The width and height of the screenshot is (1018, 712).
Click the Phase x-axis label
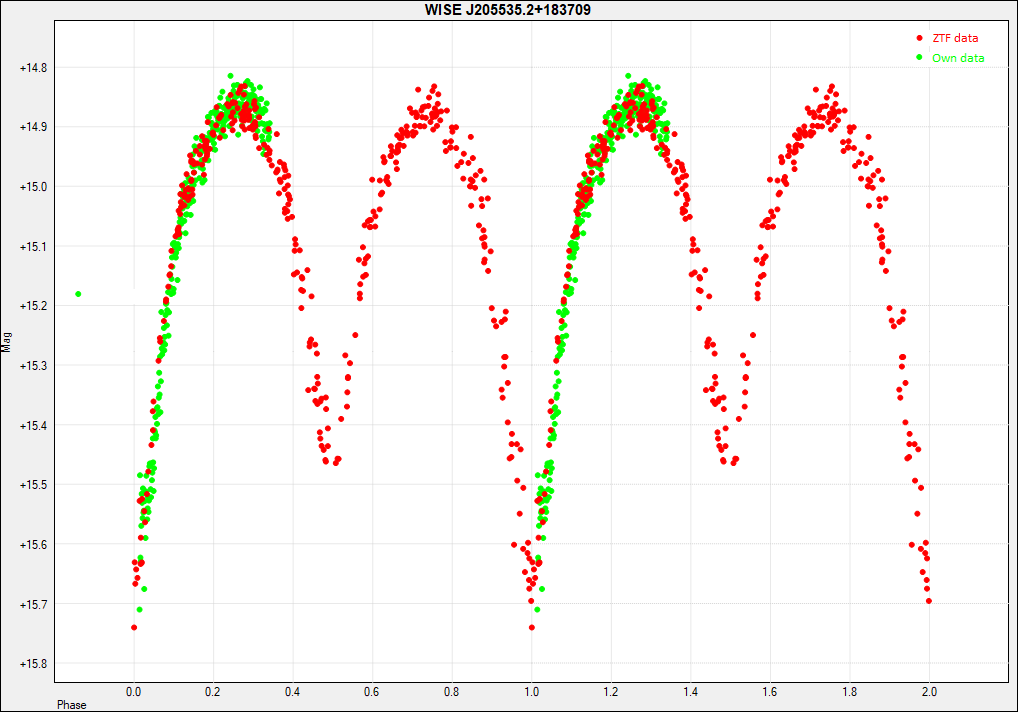point(71,705)
